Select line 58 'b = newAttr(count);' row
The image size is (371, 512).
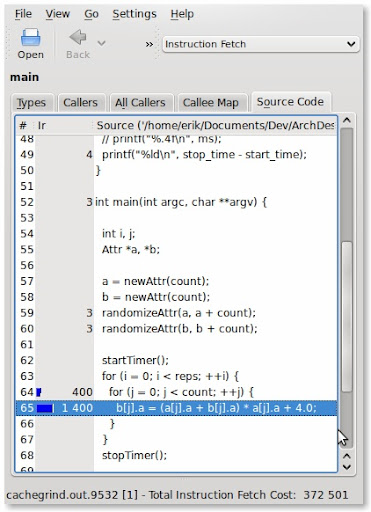(176, 297)
